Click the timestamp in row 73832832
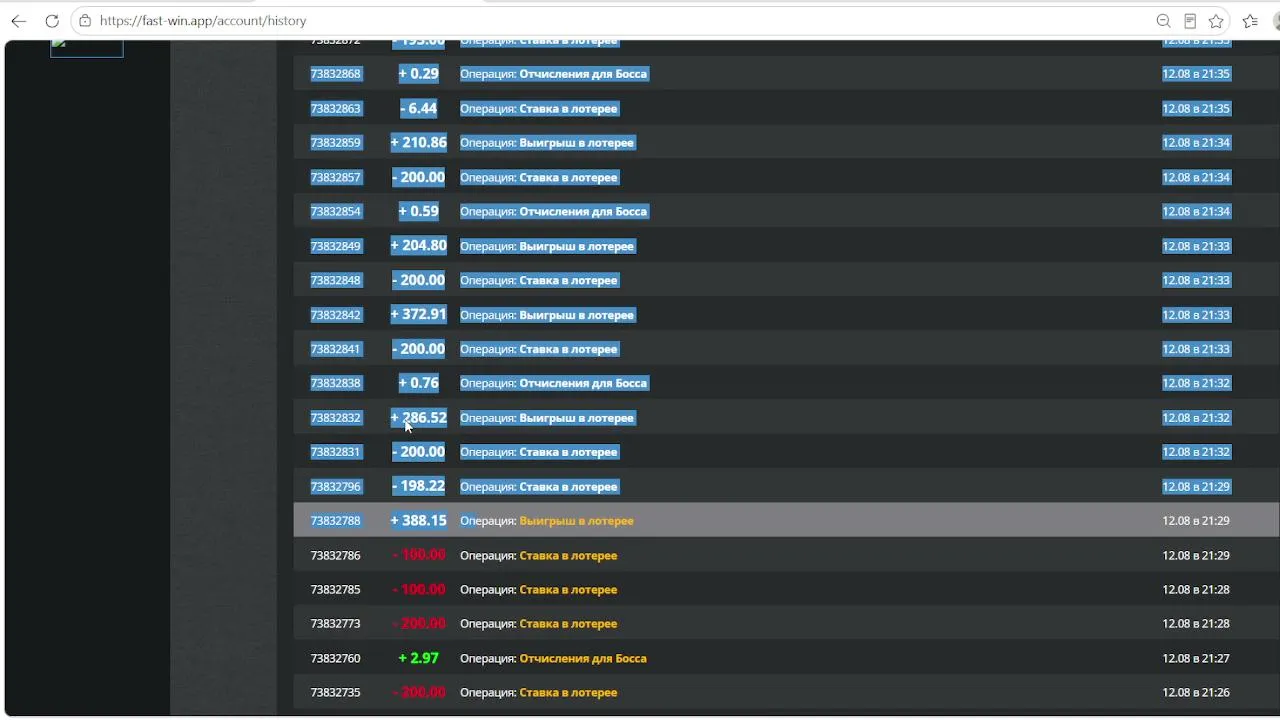This screenshot has height=720, width=1280. click(x=1196, y=418)
